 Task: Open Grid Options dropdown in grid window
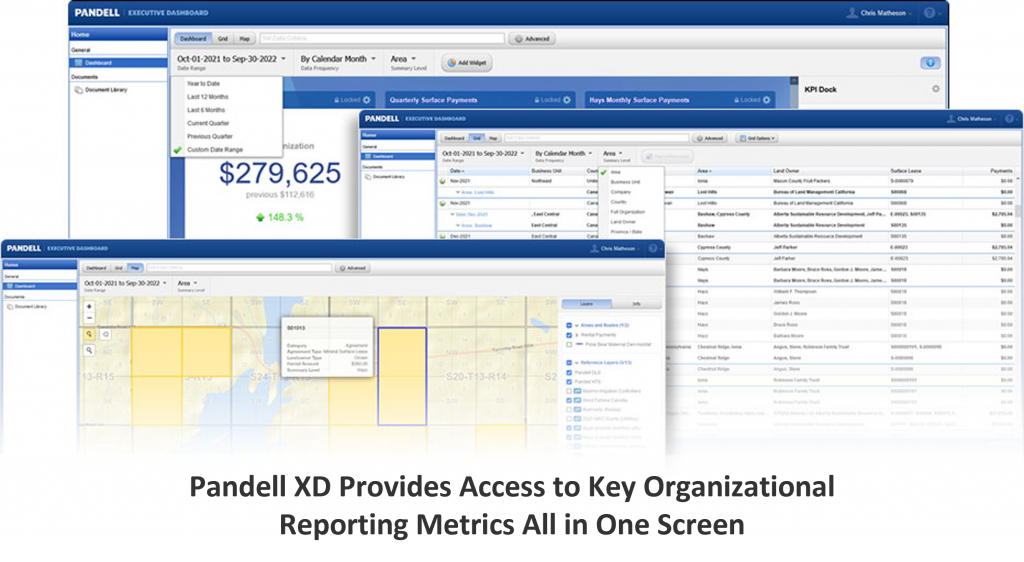[x=756, y=138]
